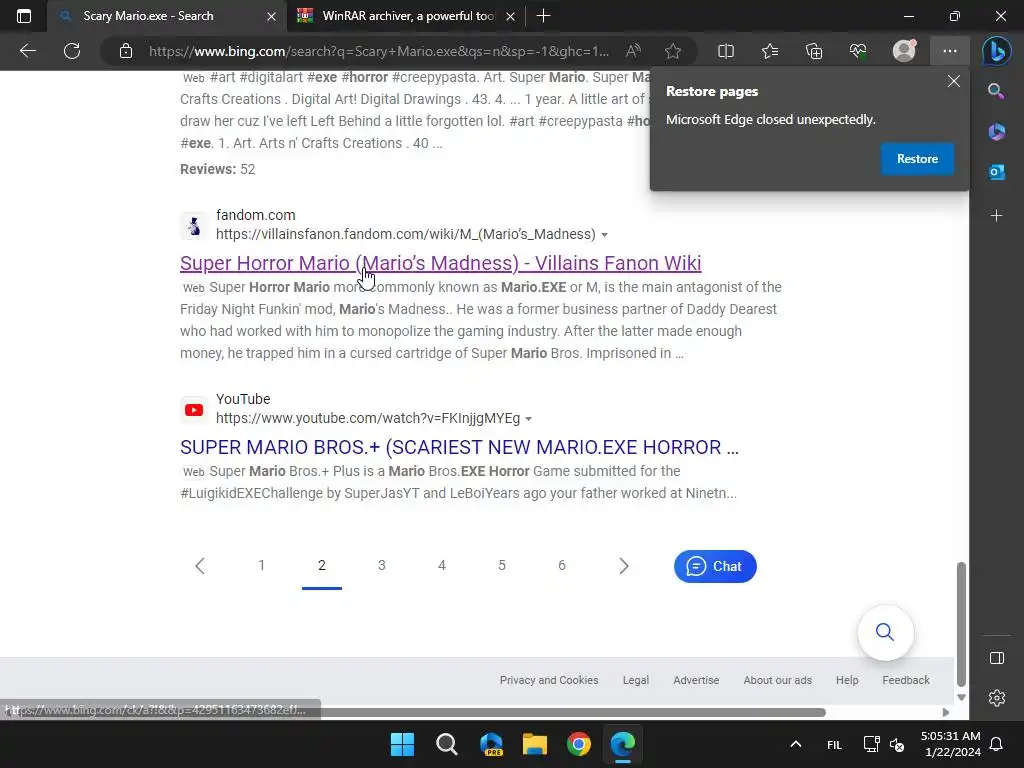Open sidebar settings gear
Viewport: 1024px width, 768px height.
[x=997, y=698]
